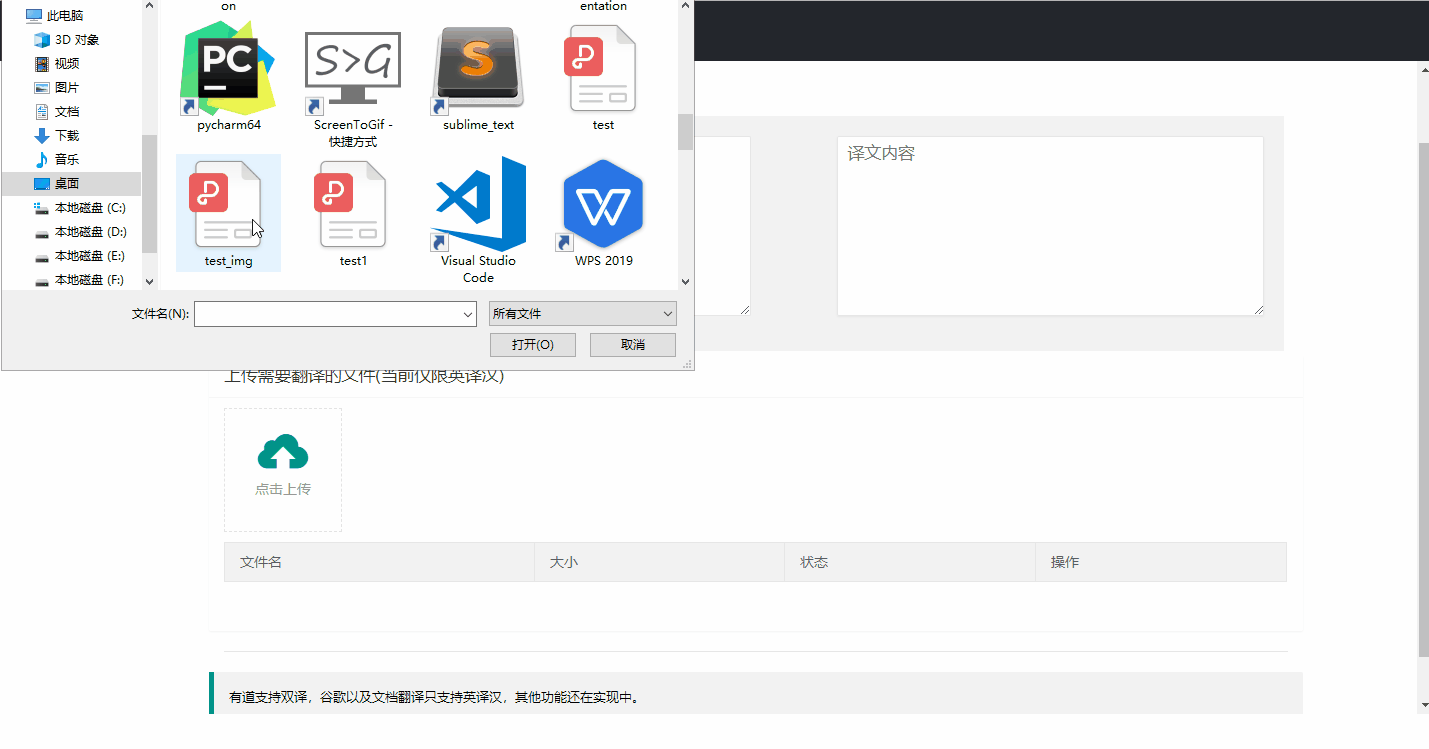Select 桌面 in the navigation tree
The height and width of the screenshot is (749, 1429).
[71, 184]
